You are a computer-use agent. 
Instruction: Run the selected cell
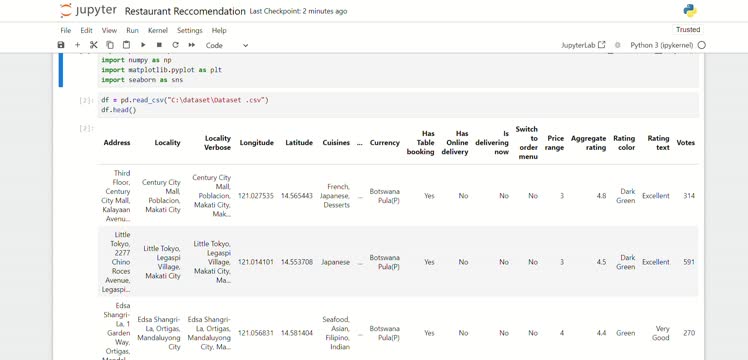[x=143, y=45]
